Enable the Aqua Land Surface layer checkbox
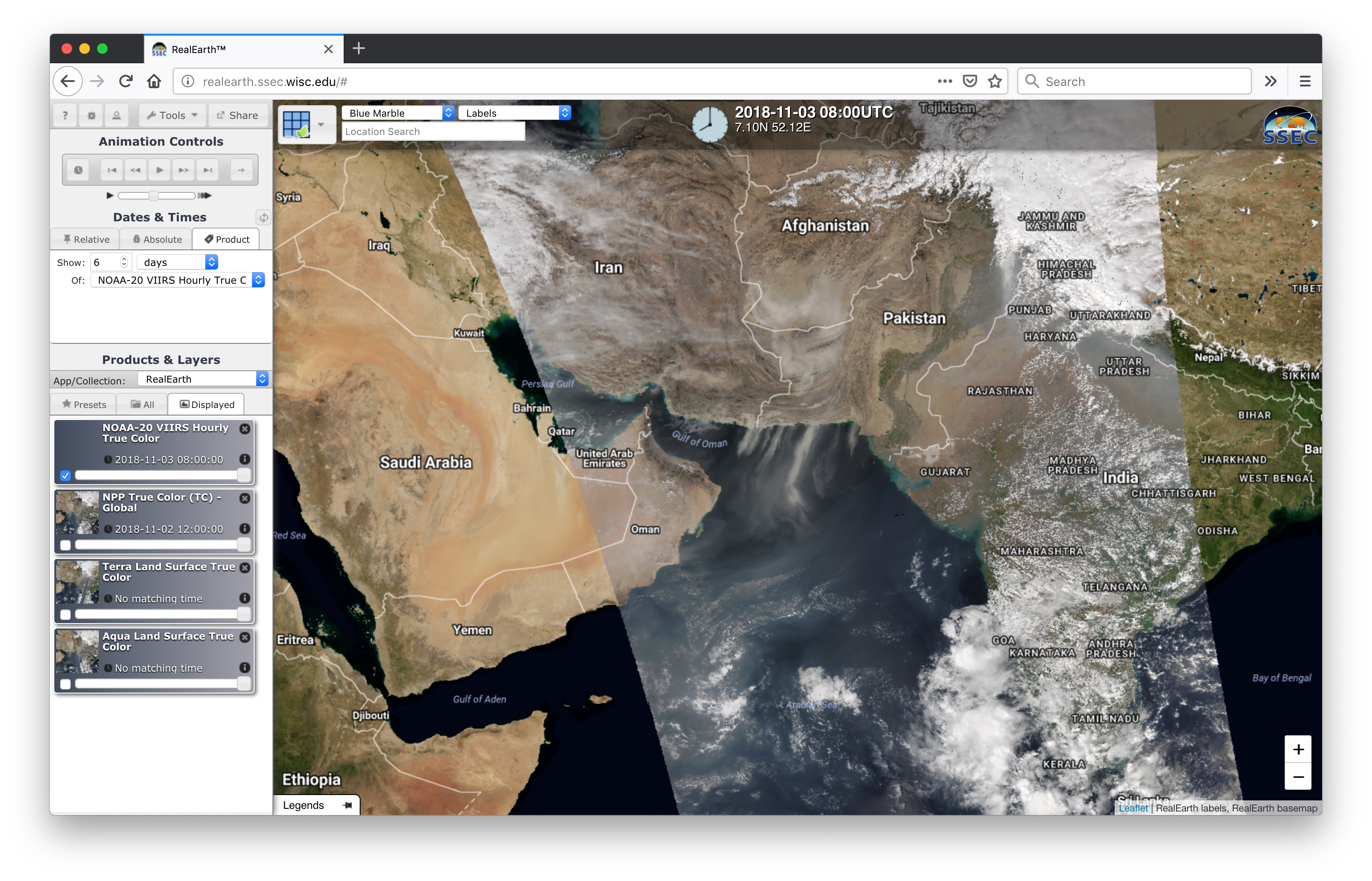Viewport: 1372px width, 881px height. click(x=65, y=684)
